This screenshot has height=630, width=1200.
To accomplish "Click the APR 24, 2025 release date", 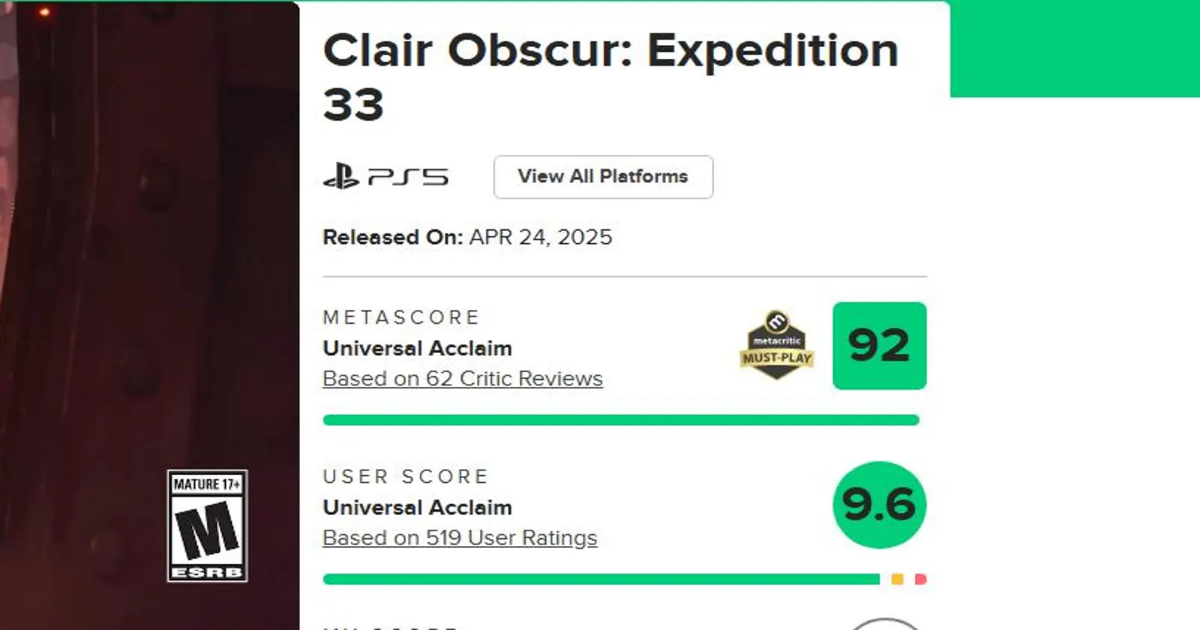I will (540, 238).
